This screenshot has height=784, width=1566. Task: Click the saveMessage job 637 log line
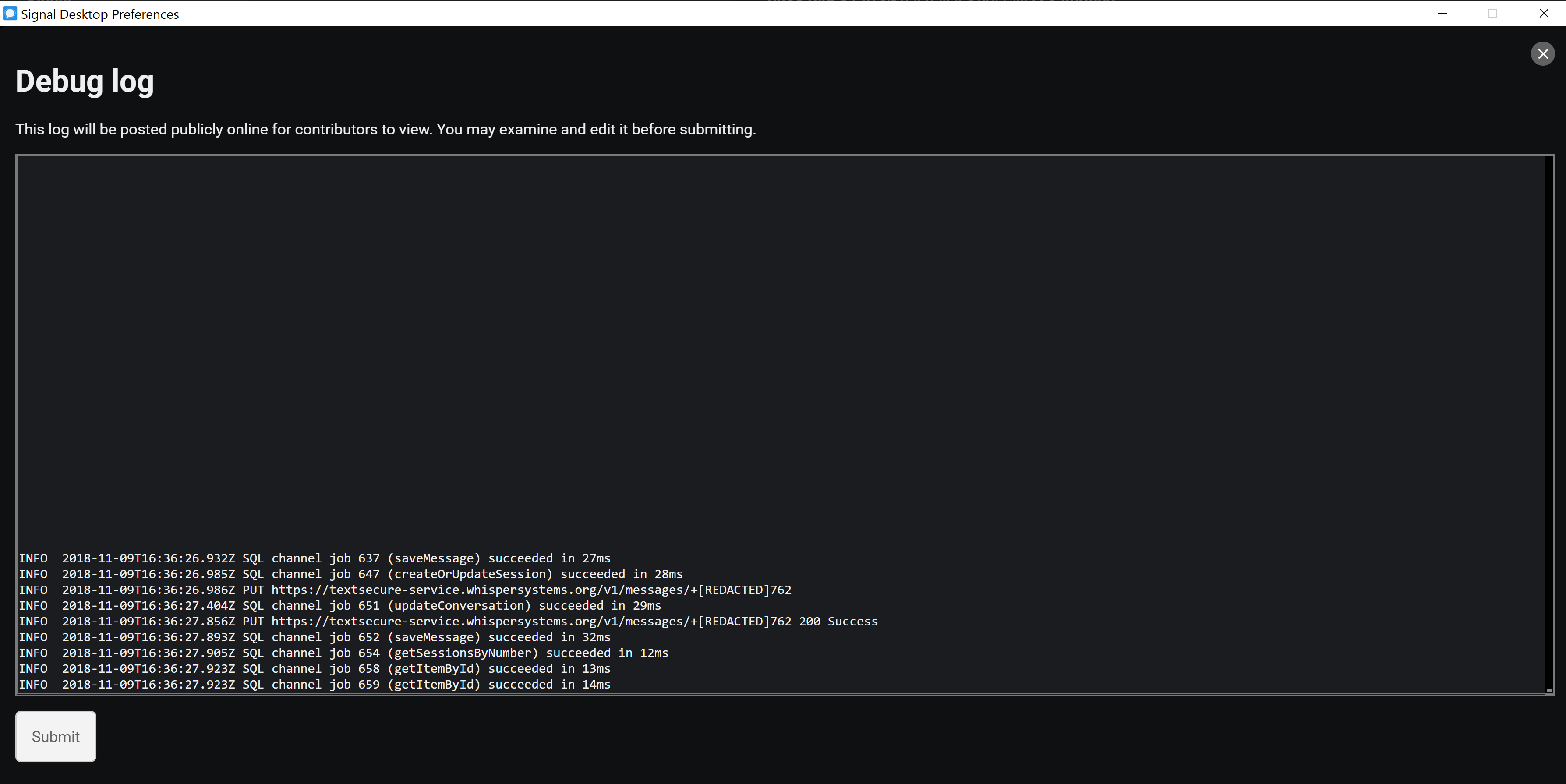pyautogui.click(x=314, y=558)
